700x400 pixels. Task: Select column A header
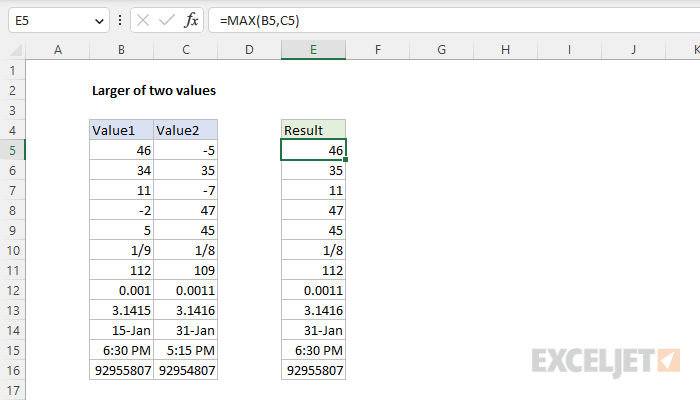click(58, 50)
